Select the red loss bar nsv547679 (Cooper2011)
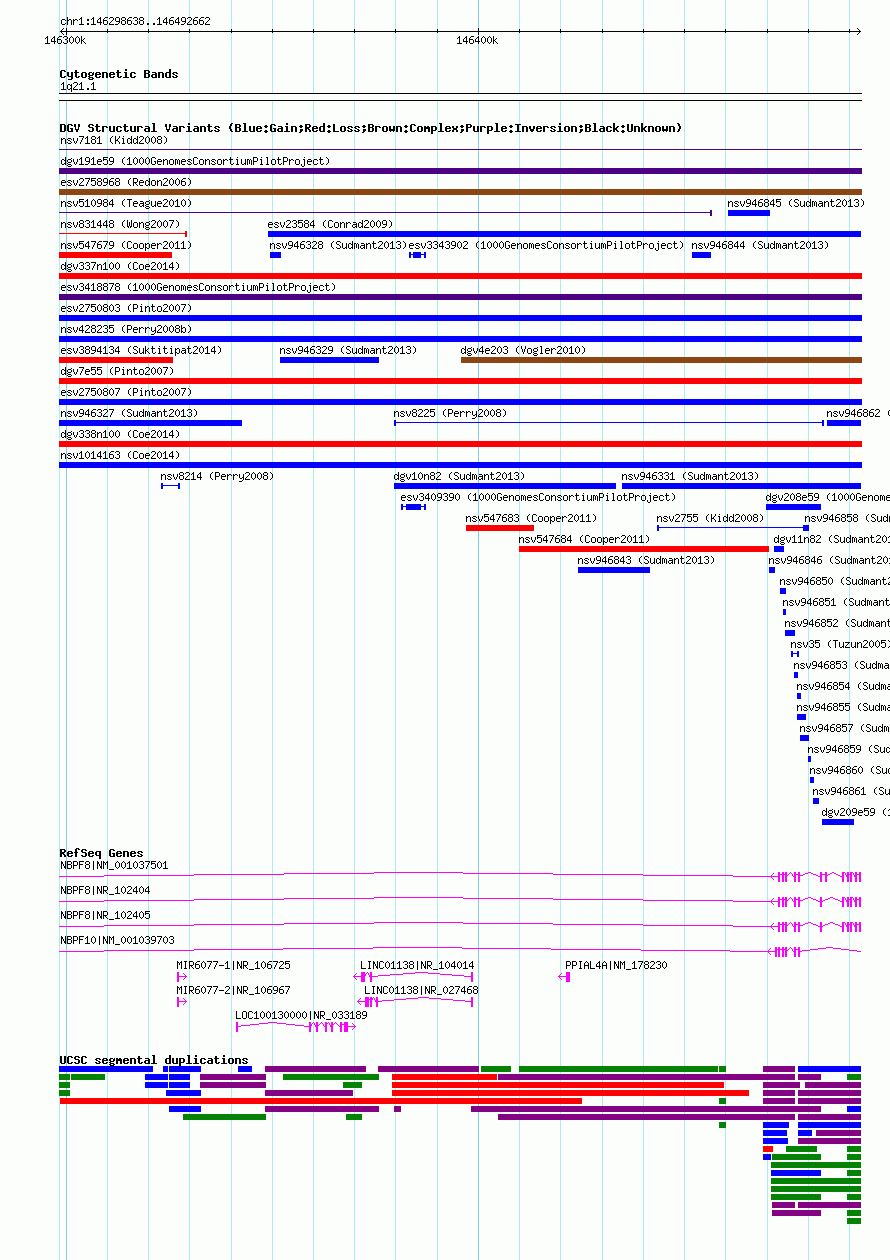 pyautogui.click(x=116, y=255)
